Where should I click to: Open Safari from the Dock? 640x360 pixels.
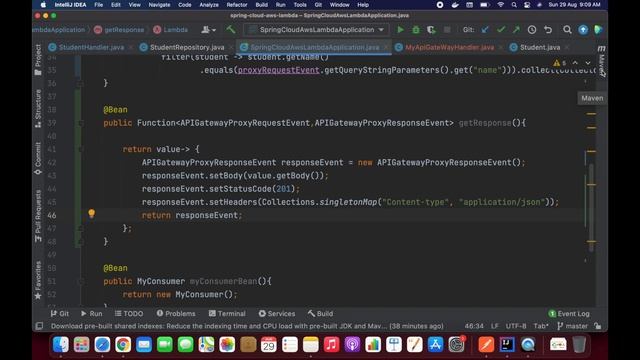pyautogui.click(x=102, y=344)
